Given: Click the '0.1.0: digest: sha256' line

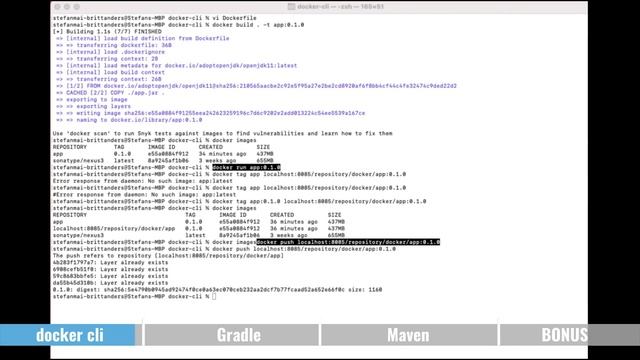Looking at the screenshot, I should [217, 290].
